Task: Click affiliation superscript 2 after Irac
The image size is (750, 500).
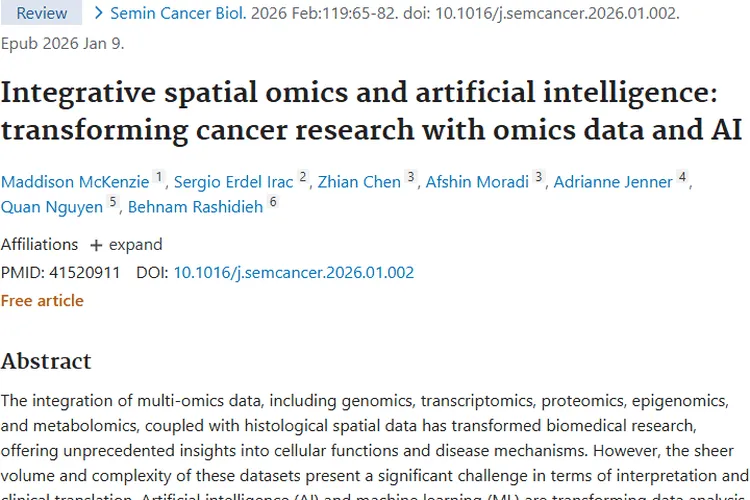Action: tap(303, 177)
